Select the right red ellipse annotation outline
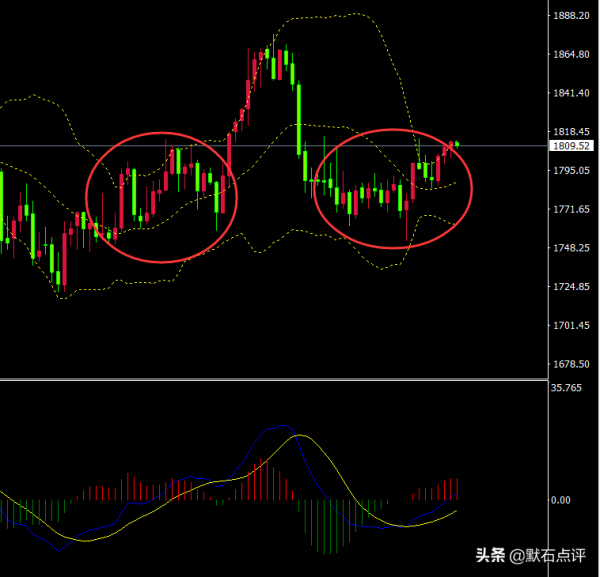 coord(315,190)
